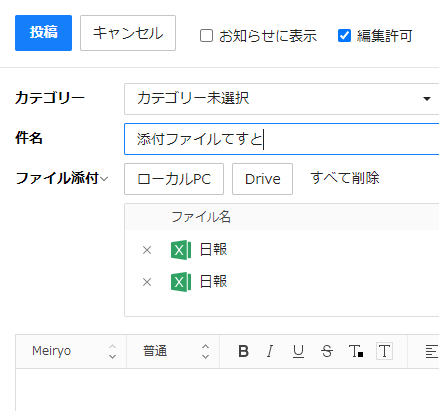Remove the first 日報 attachment
Image resolution: width=439 pixels, height=411 pixels.
(x=147, y=250)
